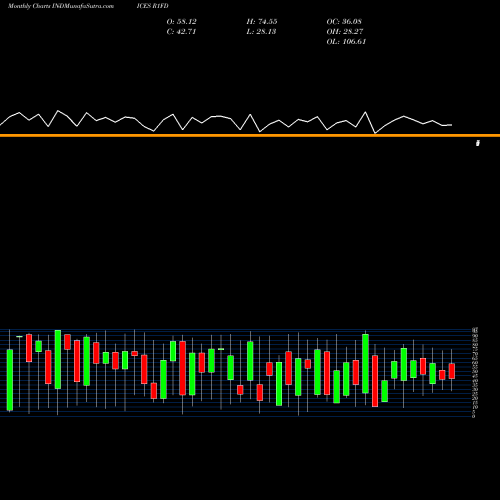Select the low value L: 28.13

(x=261, y=32)
